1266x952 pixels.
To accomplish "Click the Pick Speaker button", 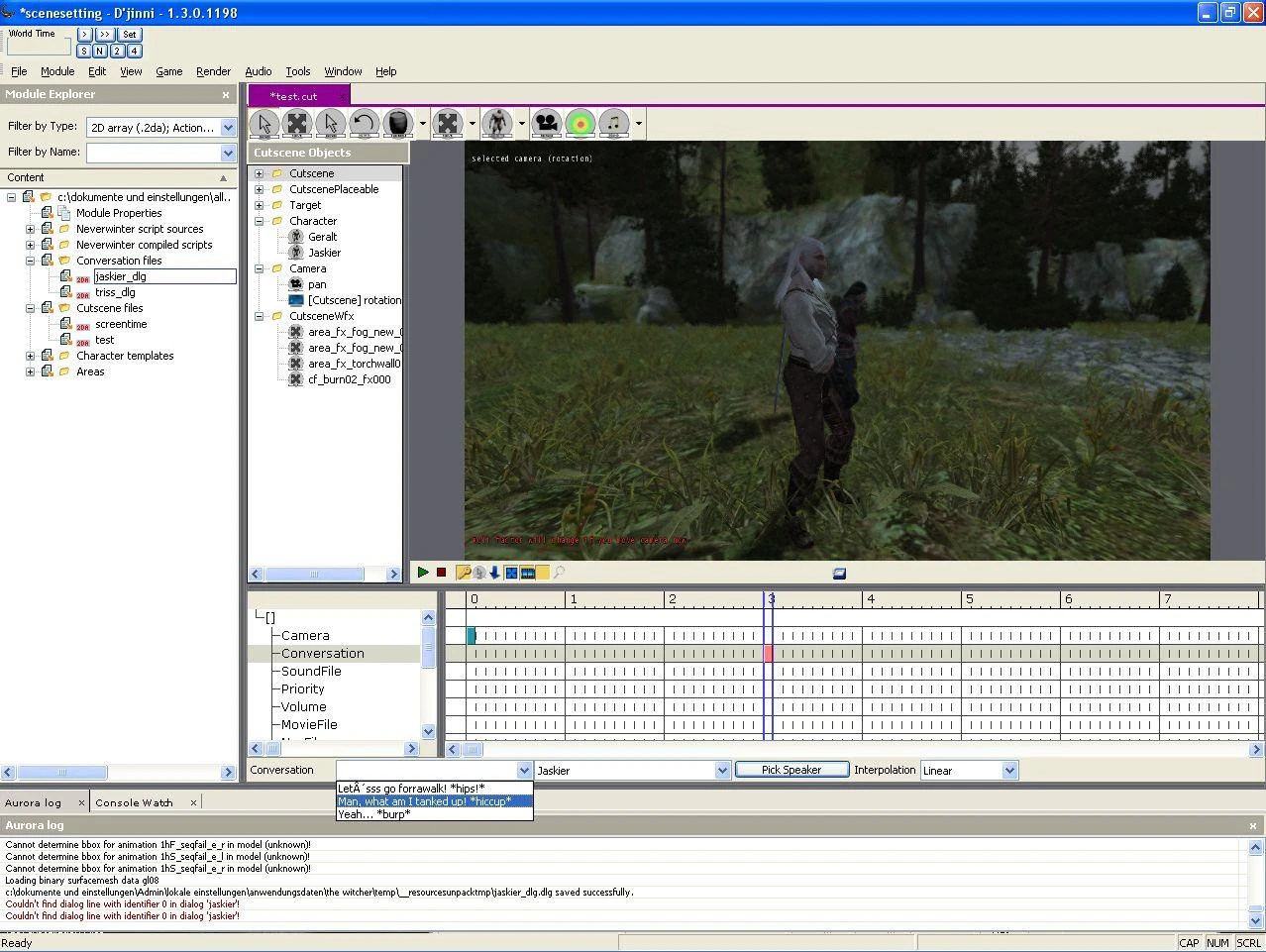I will 791,770.
